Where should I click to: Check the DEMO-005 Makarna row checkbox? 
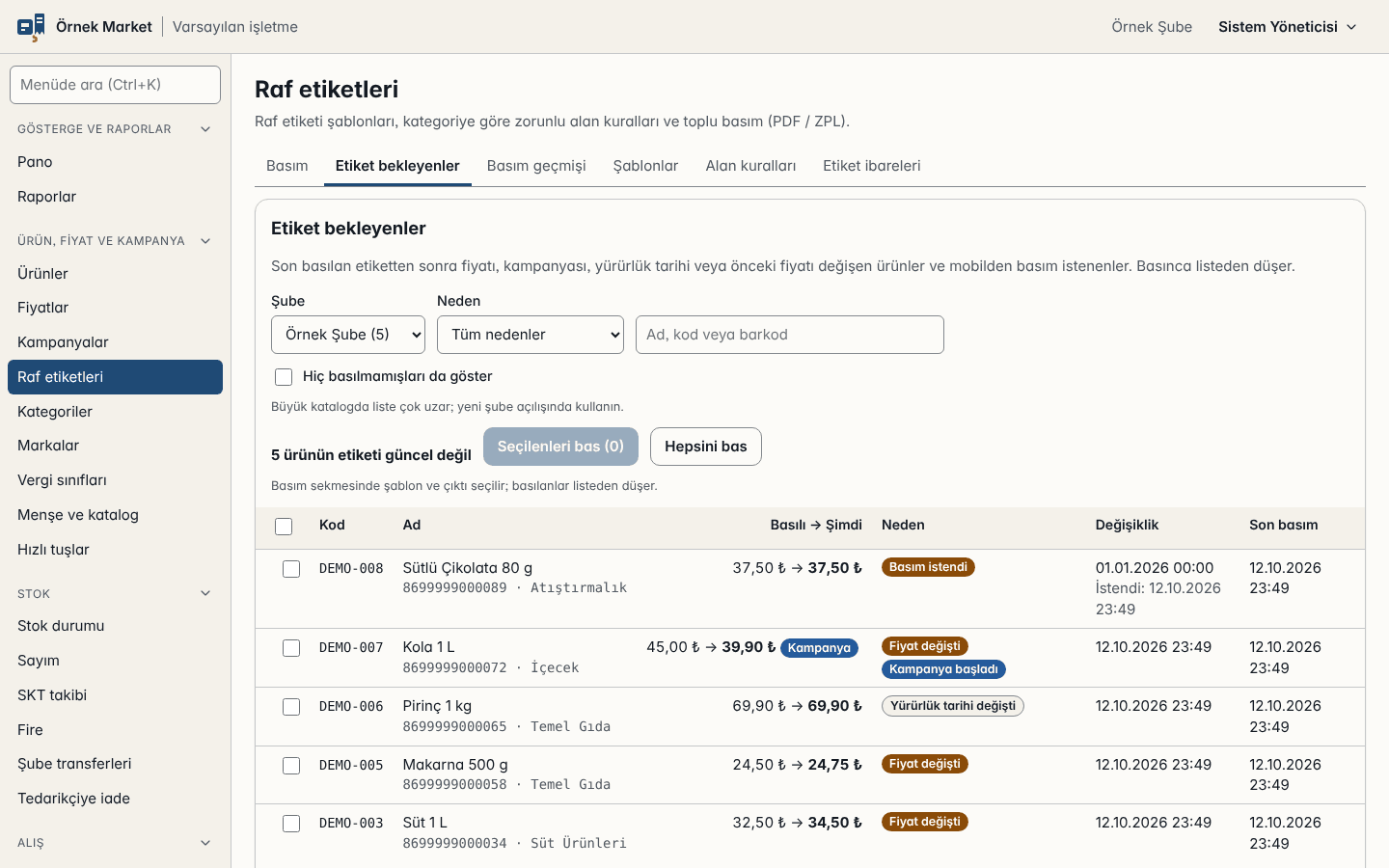click(x=291, y=766)
